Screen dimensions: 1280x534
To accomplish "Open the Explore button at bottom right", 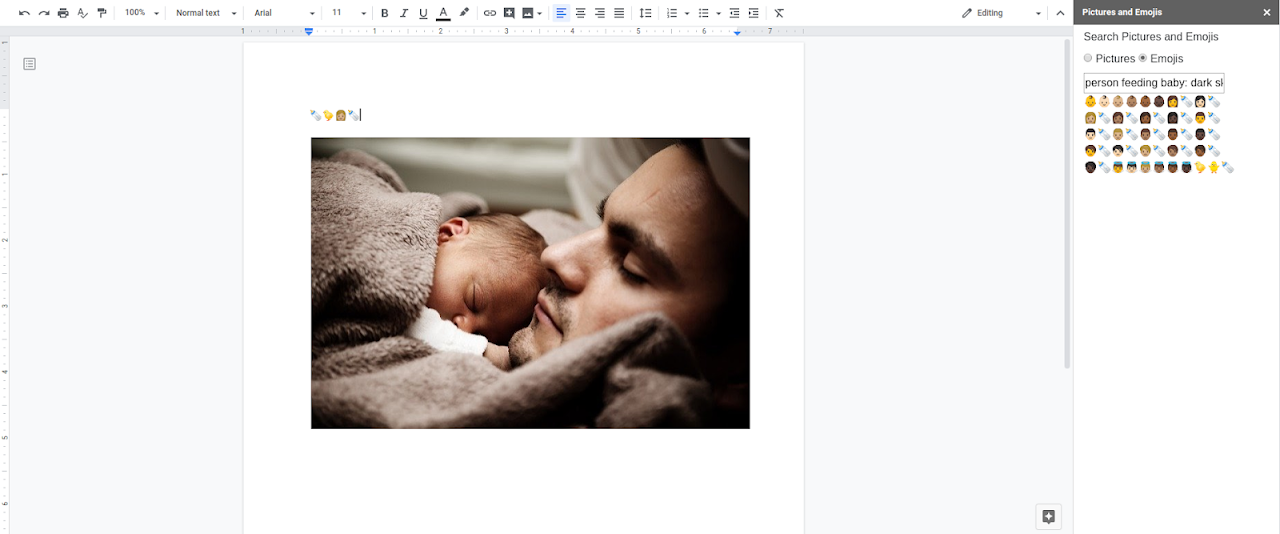I will click(1048, 516).
